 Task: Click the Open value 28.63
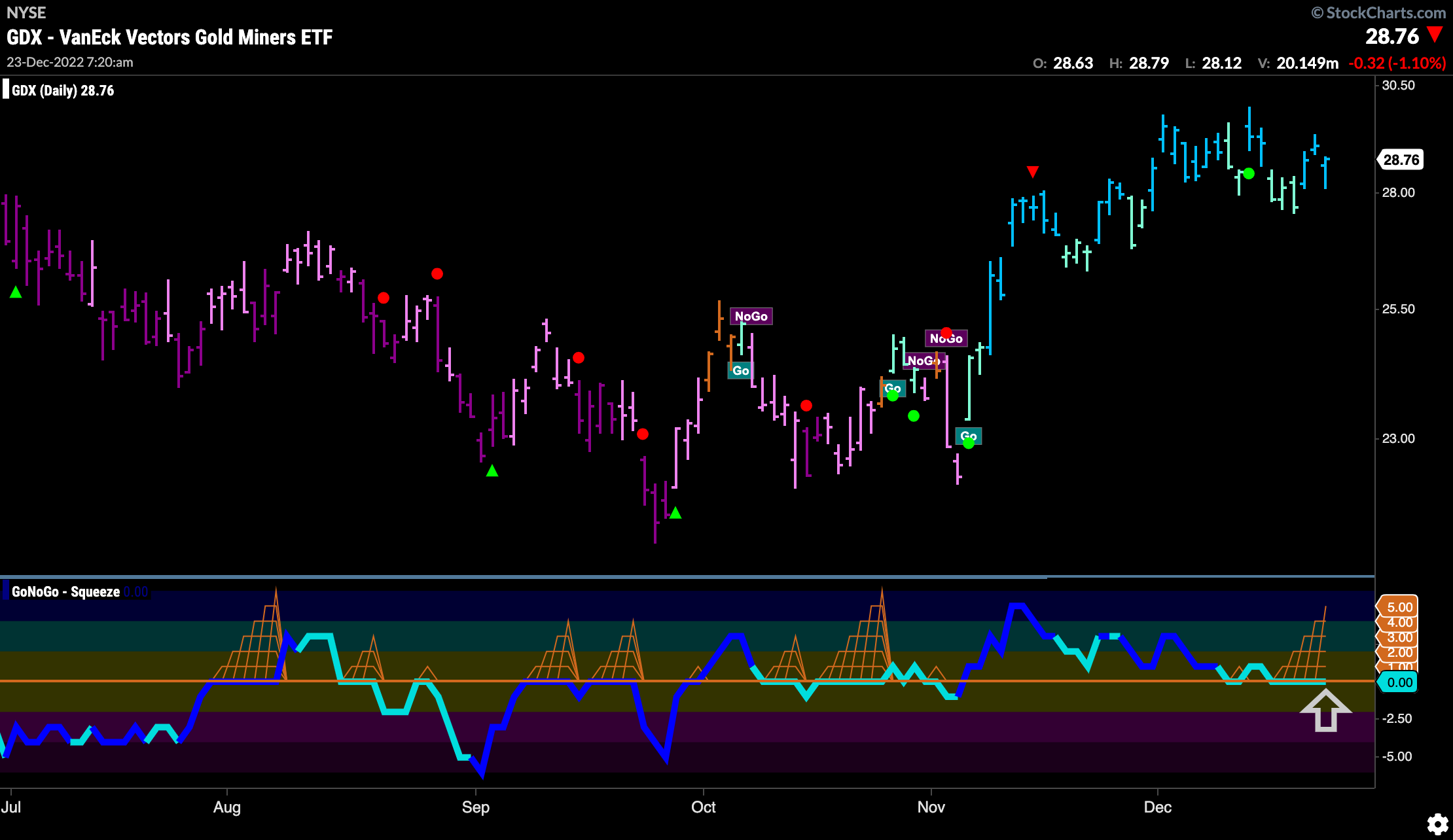[1073, 63]
